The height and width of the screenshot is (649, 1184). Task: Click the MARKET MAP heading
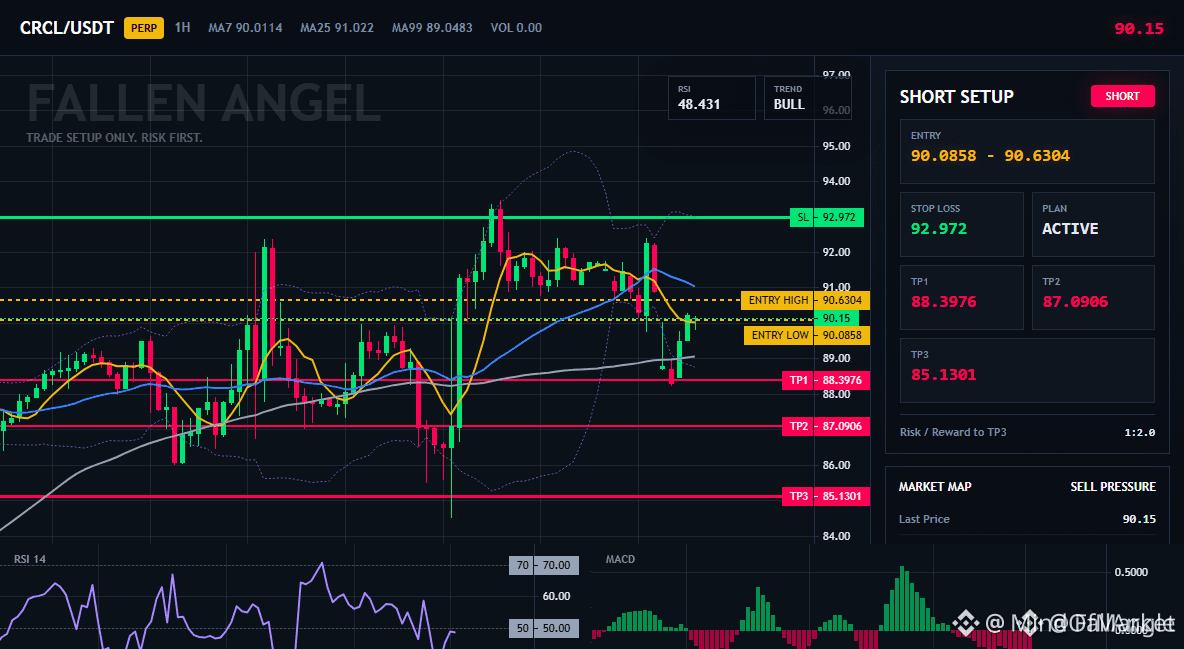(935, 487)
